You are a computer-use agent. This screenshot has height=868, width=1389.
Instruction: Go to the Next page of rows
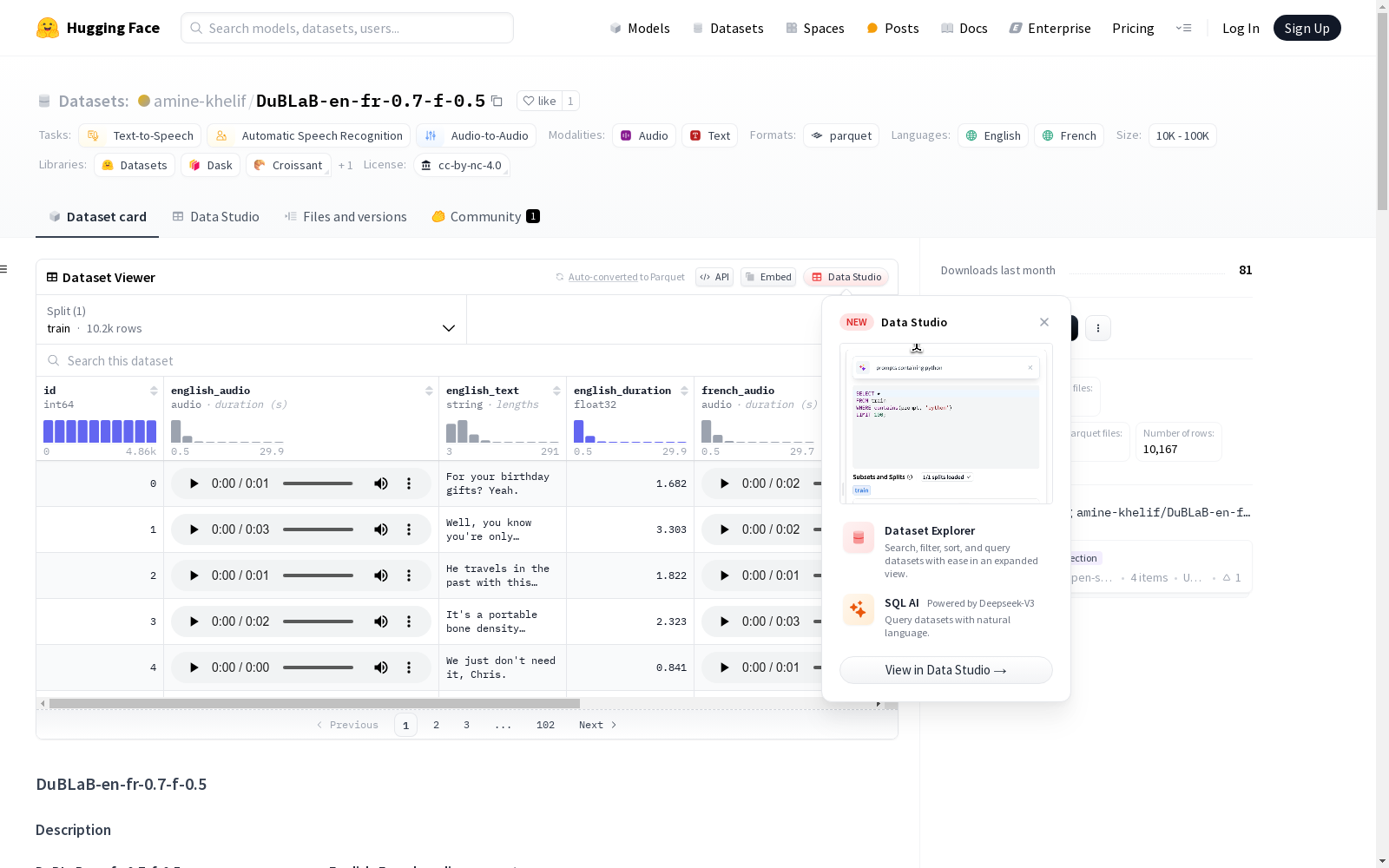pyautogui.click(x=597, y=725)
